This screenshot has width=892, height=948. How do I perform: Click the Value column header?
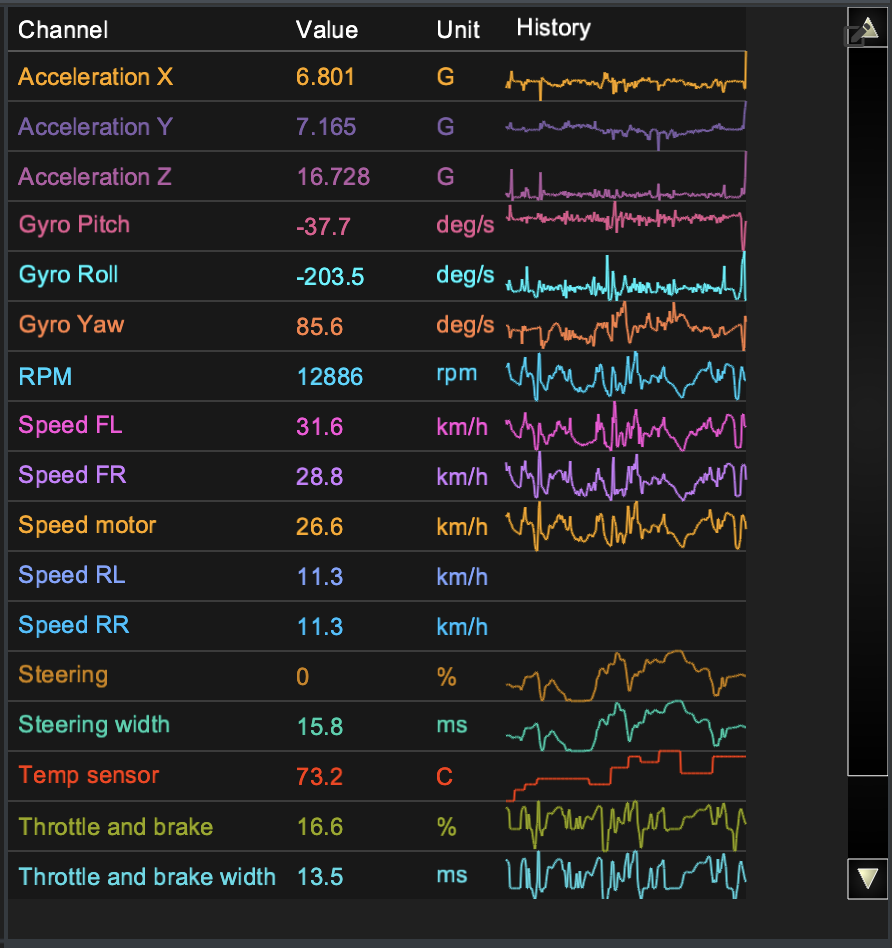326,30
